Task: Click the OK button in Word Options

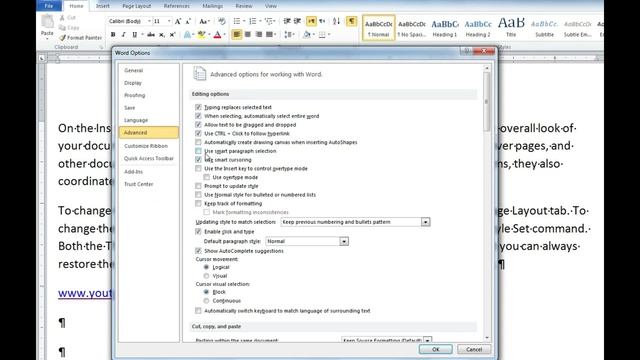Action: click(x=436, y=349)
